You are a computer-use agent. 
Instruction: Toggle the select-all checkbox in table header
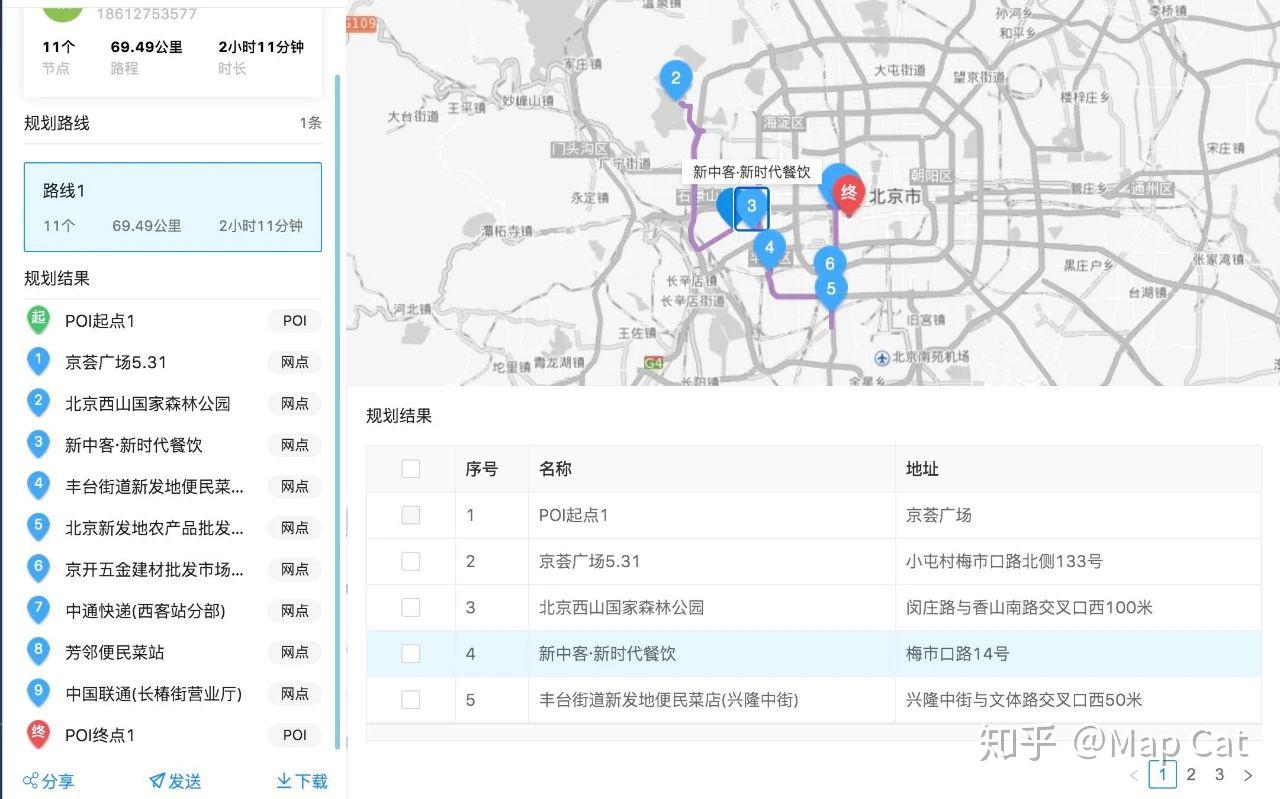pyautogui.click(x=410, y=468)
